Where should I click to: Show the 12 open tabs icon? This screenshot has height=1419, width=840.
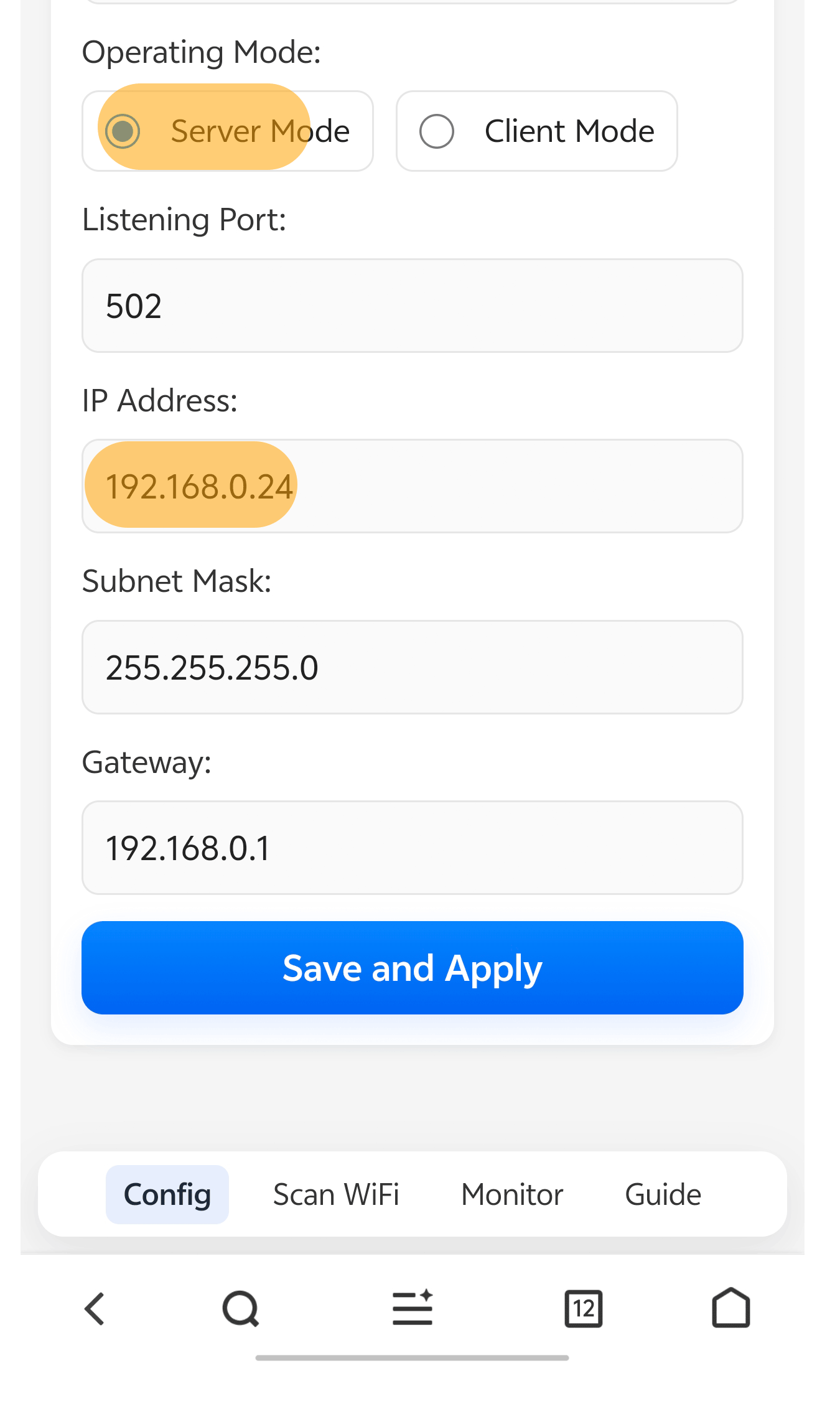click(583, 1309)
